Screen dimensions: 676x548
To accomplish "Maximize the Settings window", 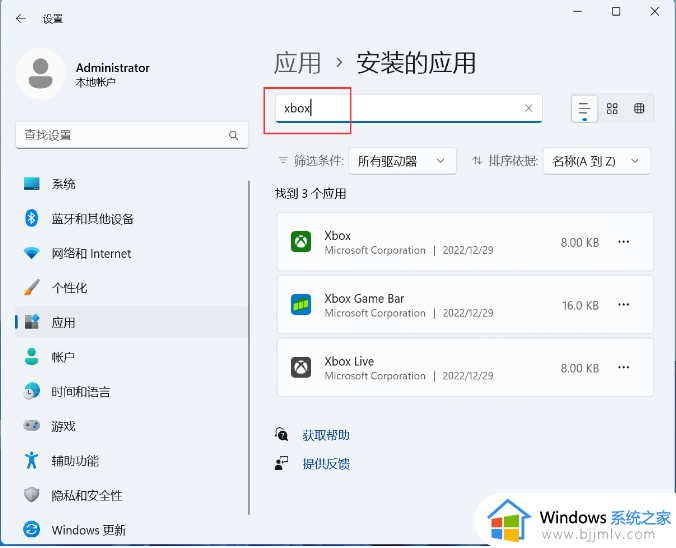I will [616, 12].
